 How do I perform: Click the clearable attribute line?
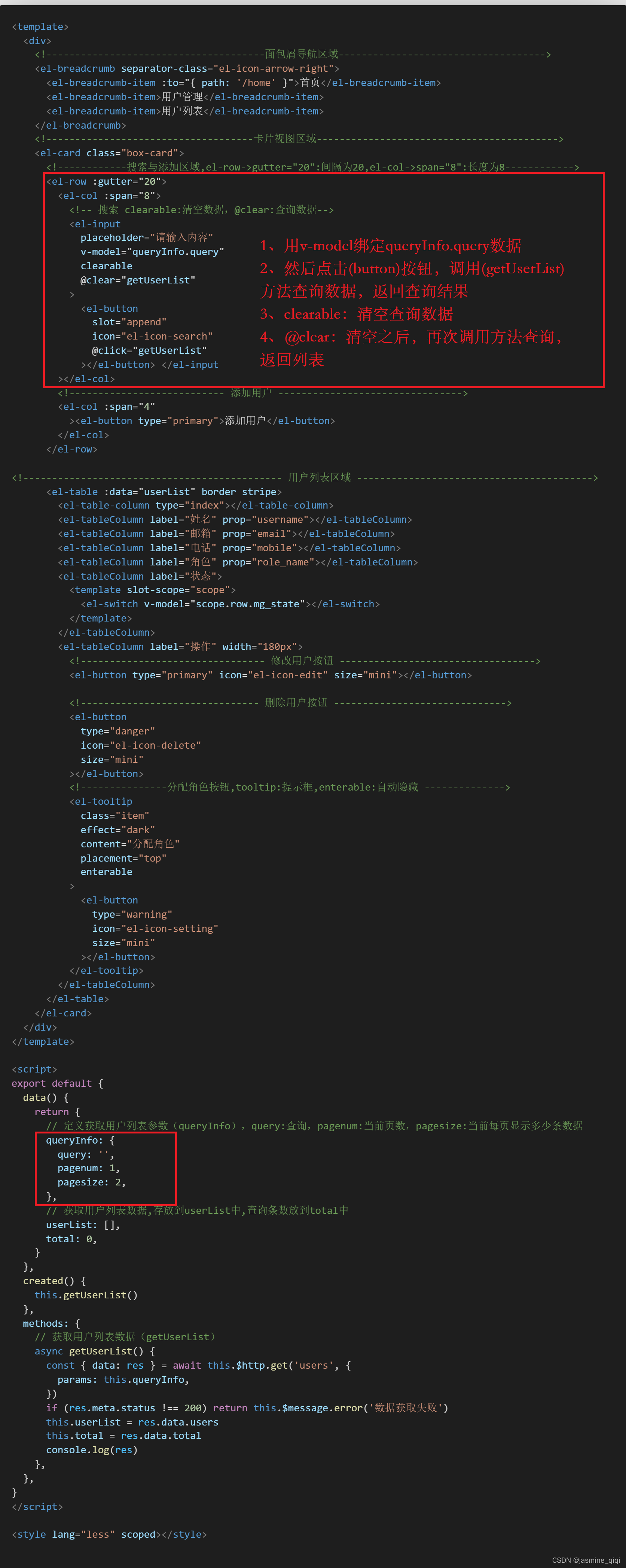(107, 266)
